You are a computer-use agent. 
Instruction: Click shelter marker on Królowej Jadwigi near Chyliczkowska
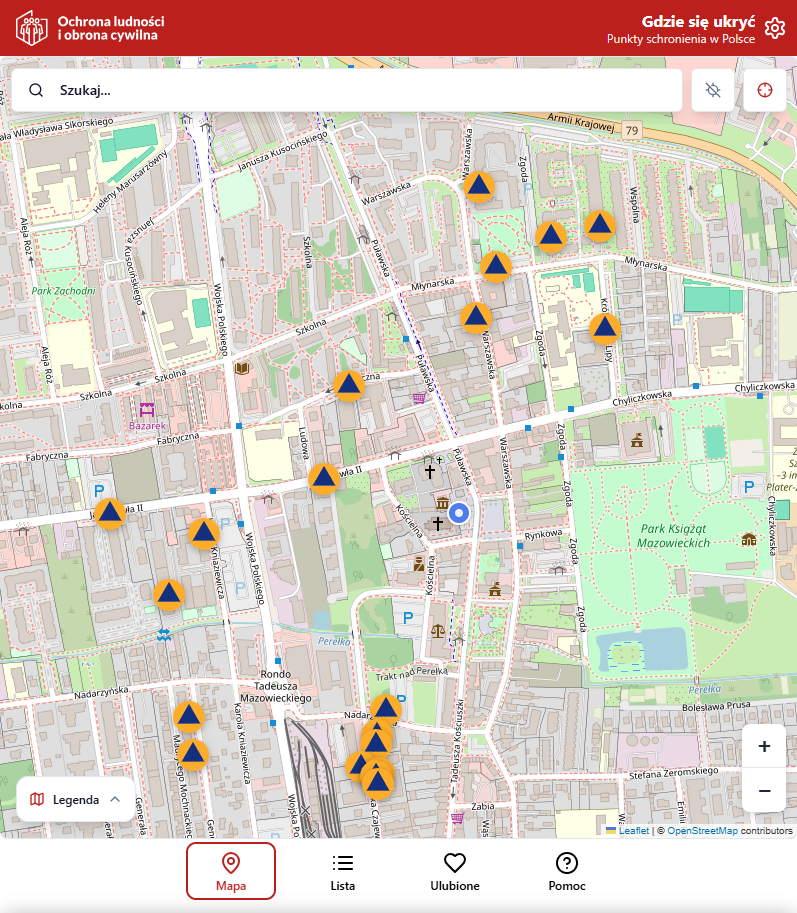point(605,328)
